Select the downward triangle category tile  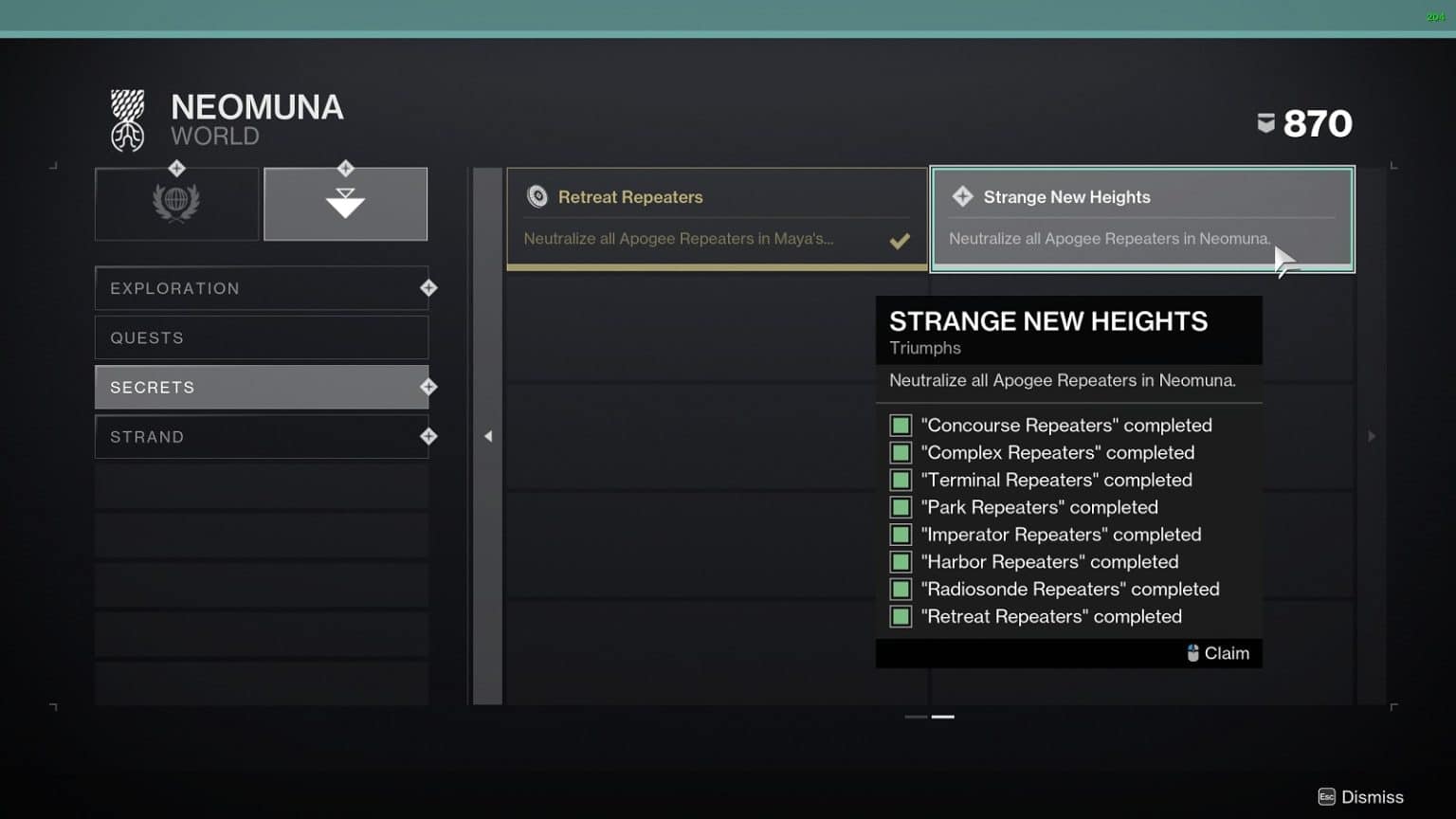tap(345, 204)
